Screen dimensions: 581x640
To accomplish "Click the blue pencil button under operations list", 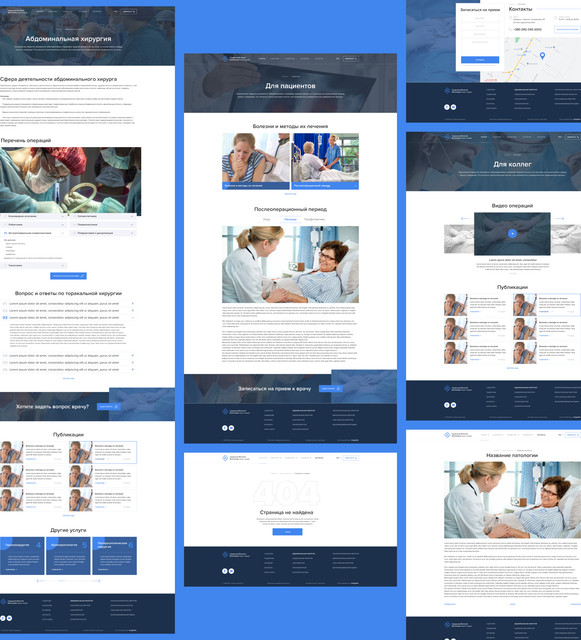I will coord(68,276).
